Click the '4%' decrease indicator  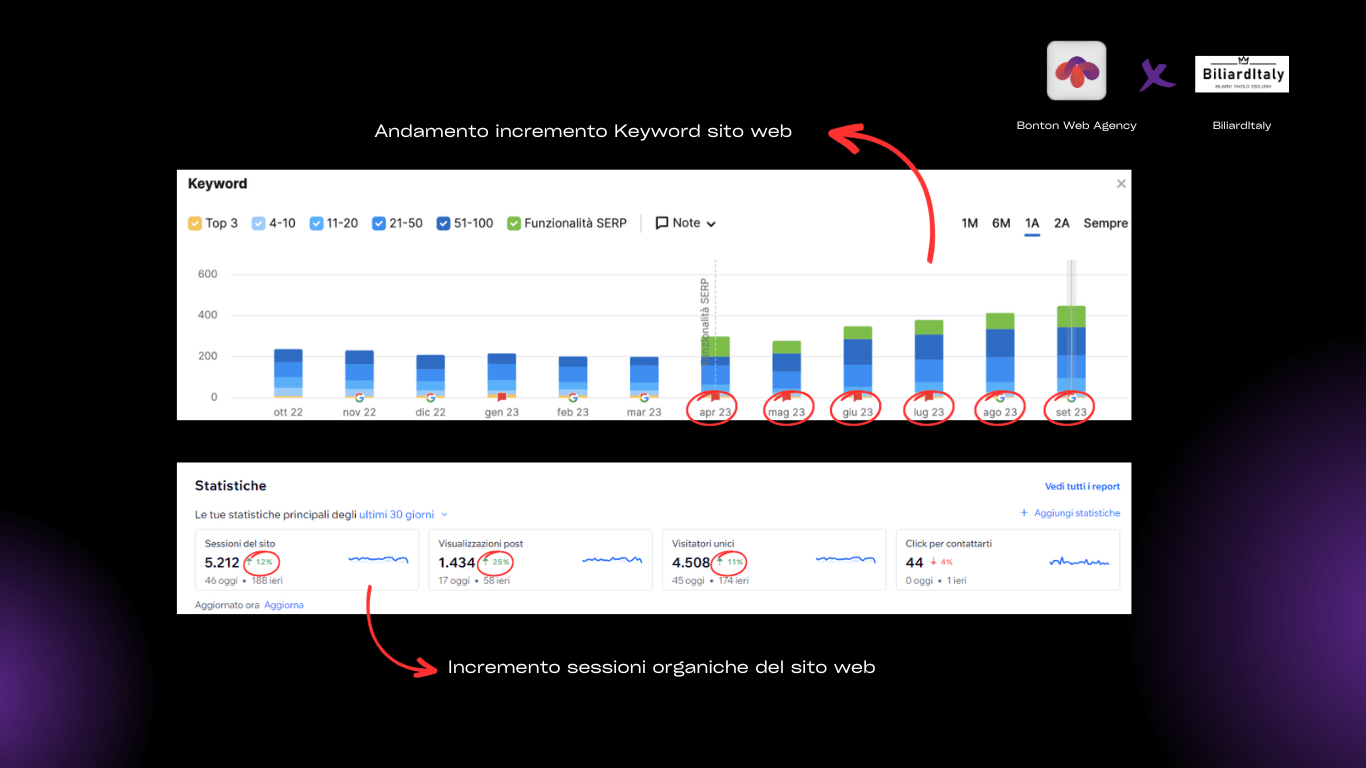(x=941, y=562)
